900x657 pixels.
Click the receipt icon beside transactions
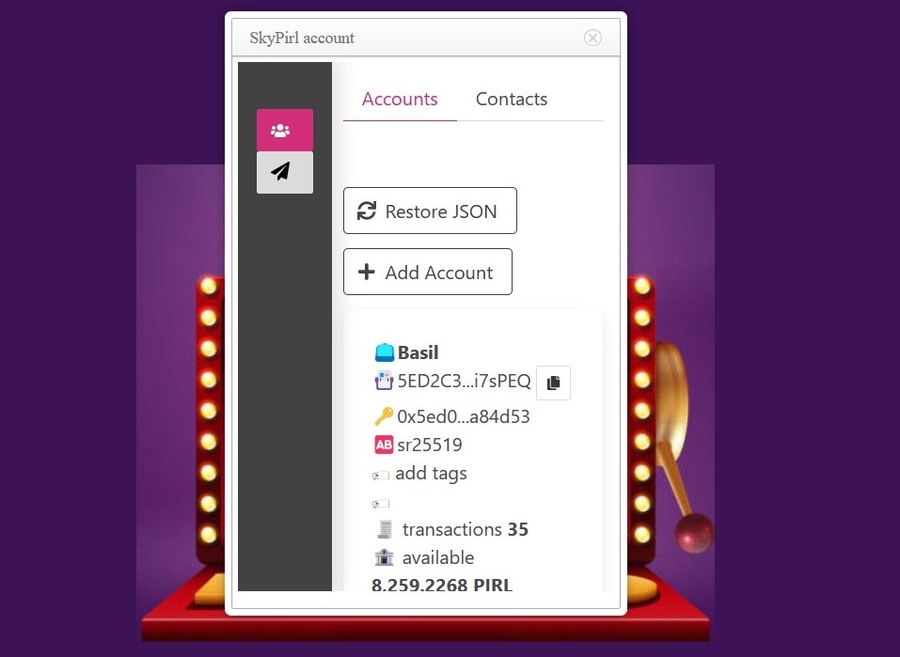384,530
